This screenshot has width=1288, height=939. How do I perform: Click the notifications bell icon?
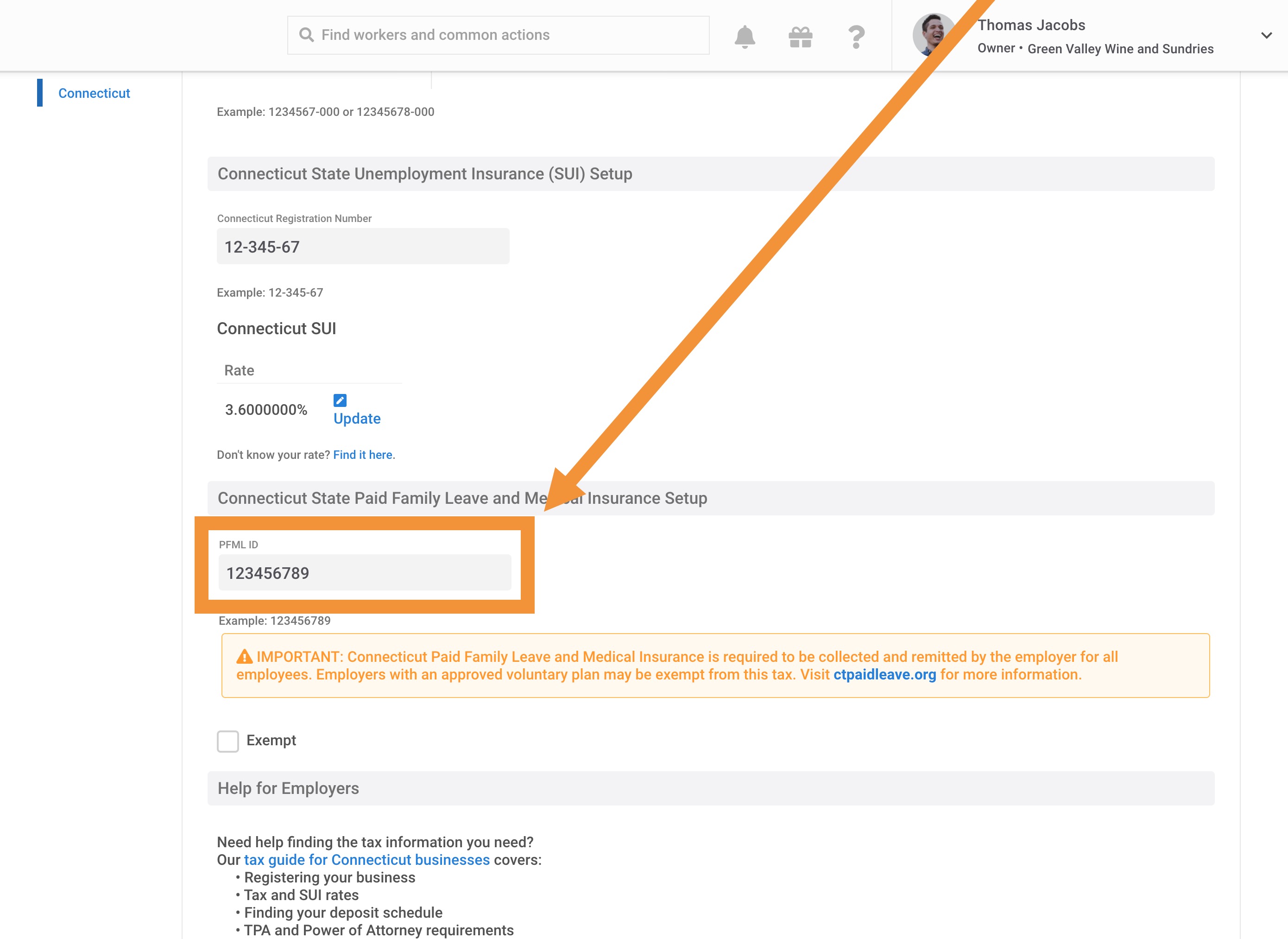click(744, 37)
